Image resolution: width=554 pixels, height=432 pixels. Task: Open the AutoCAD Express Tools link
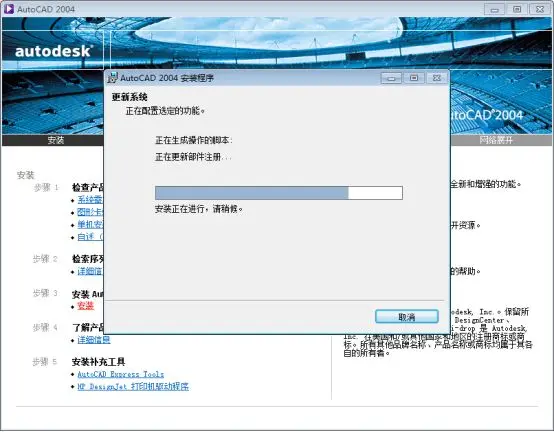click(x=120, y=374)
